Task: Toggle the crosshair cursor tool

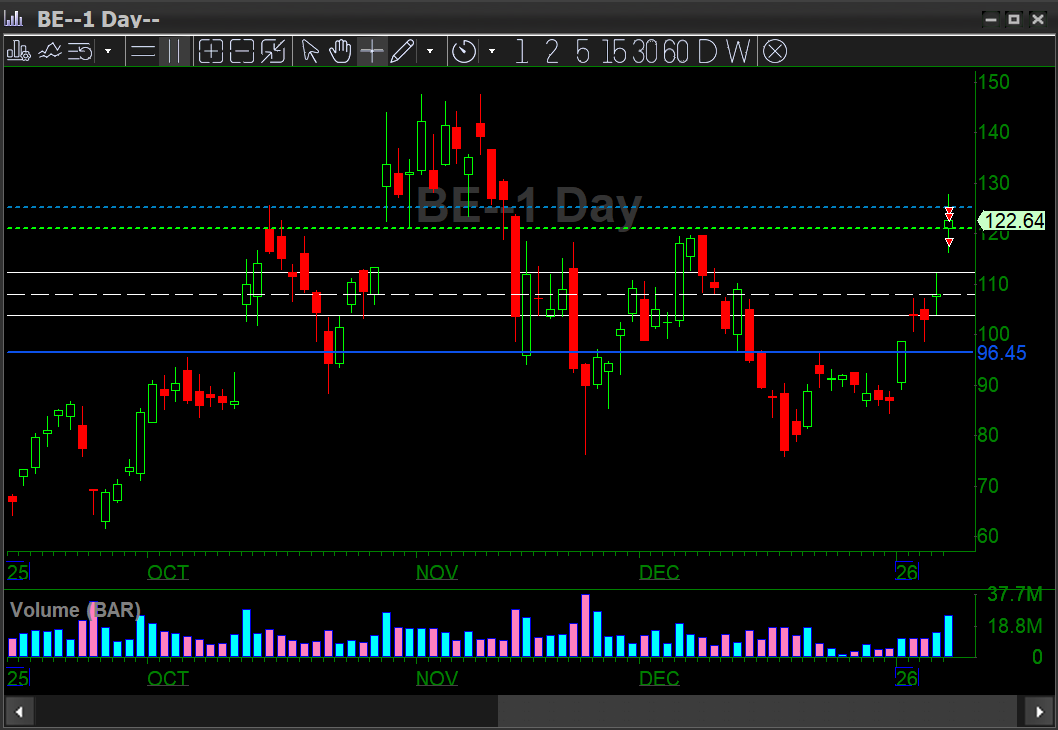Action: (x=372, y=51)
